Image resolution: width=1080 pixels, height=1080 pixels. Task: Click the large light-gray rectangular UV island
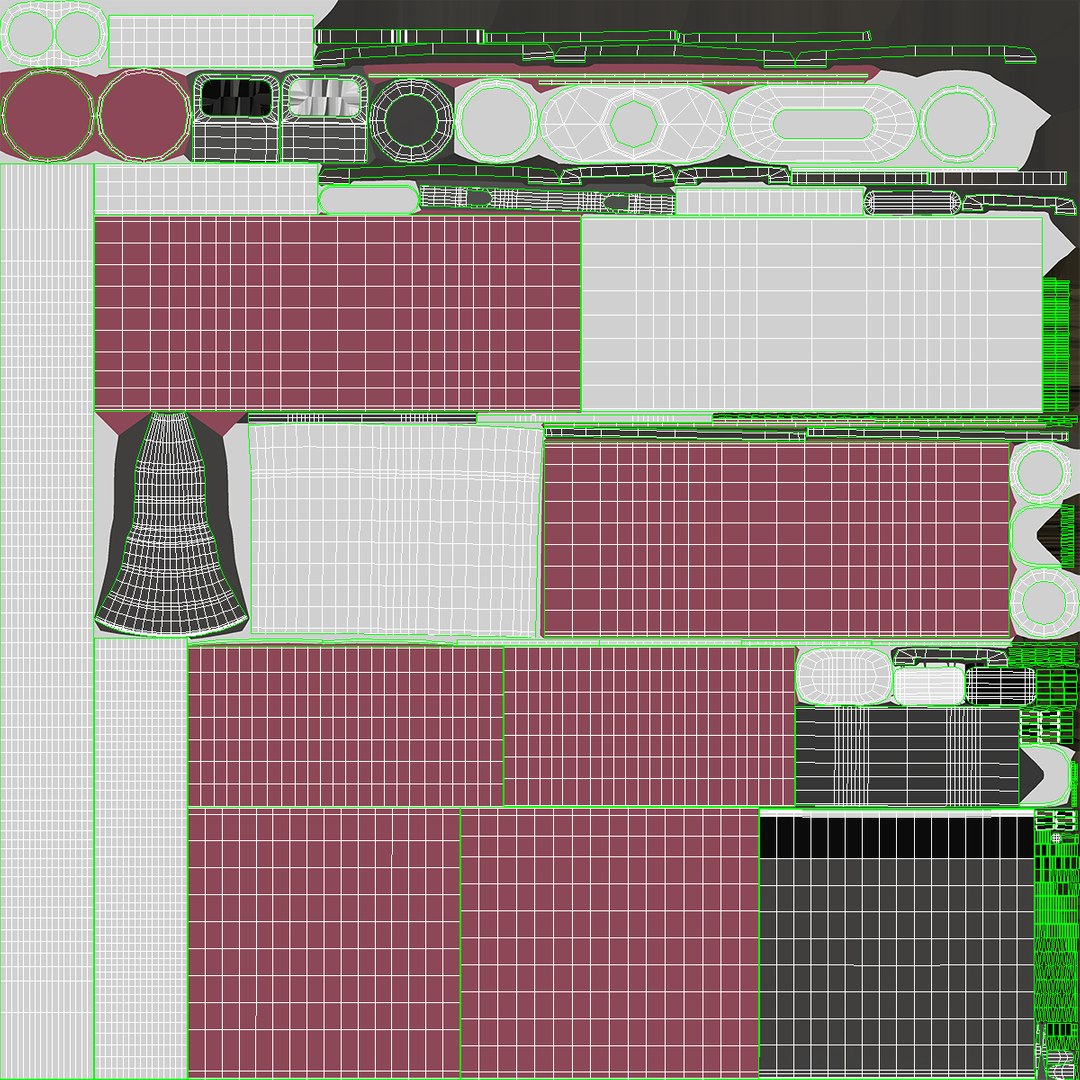(811, 314)
